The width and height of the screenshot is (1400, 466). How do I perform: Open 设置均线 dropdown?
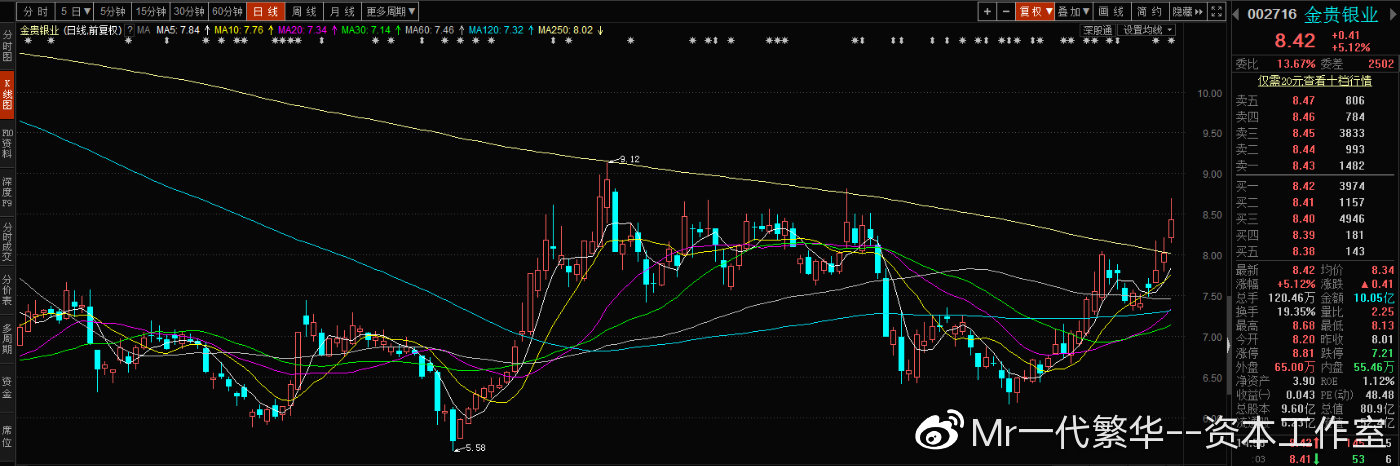tap(1147, 30)
